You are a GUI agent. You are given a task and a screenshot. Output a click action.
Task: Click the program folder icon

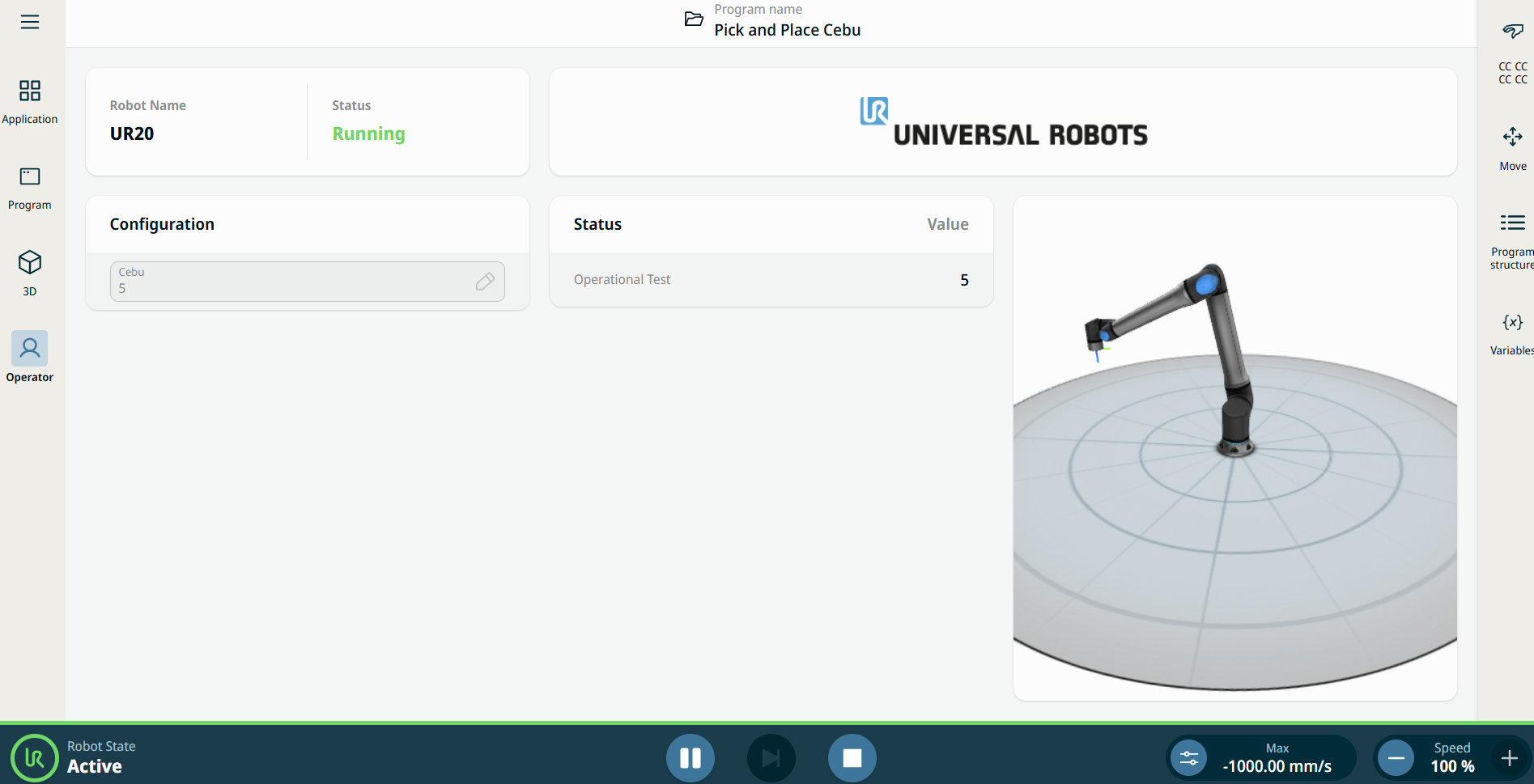[x=694, y=19]
